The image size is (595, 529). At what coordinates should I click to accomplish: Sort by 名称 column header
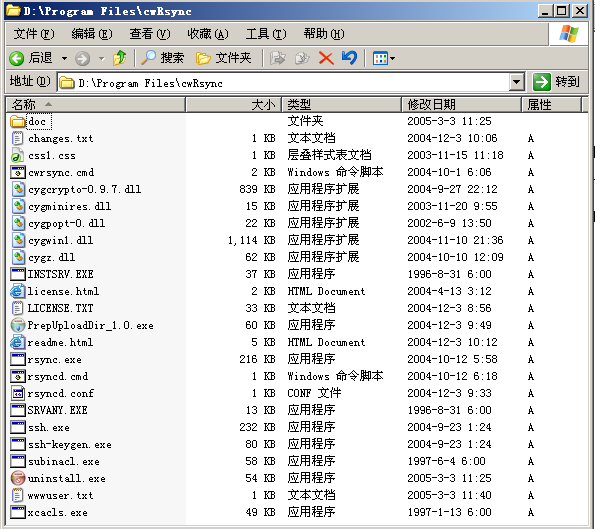(x=96, y=104)
